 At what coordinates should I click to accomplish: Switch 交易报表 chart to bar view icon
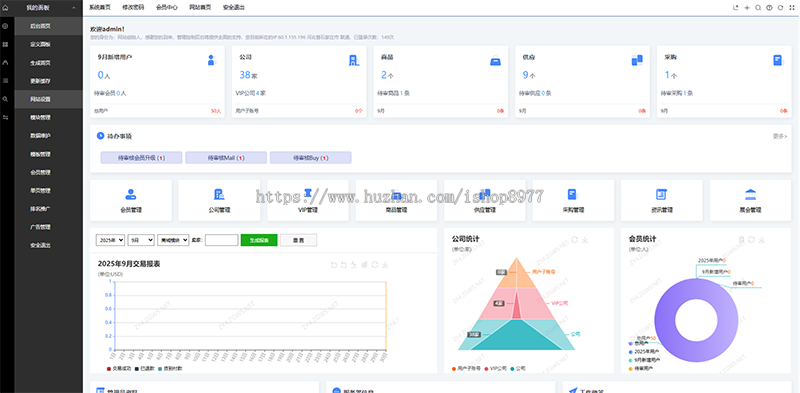click(364, 264)
